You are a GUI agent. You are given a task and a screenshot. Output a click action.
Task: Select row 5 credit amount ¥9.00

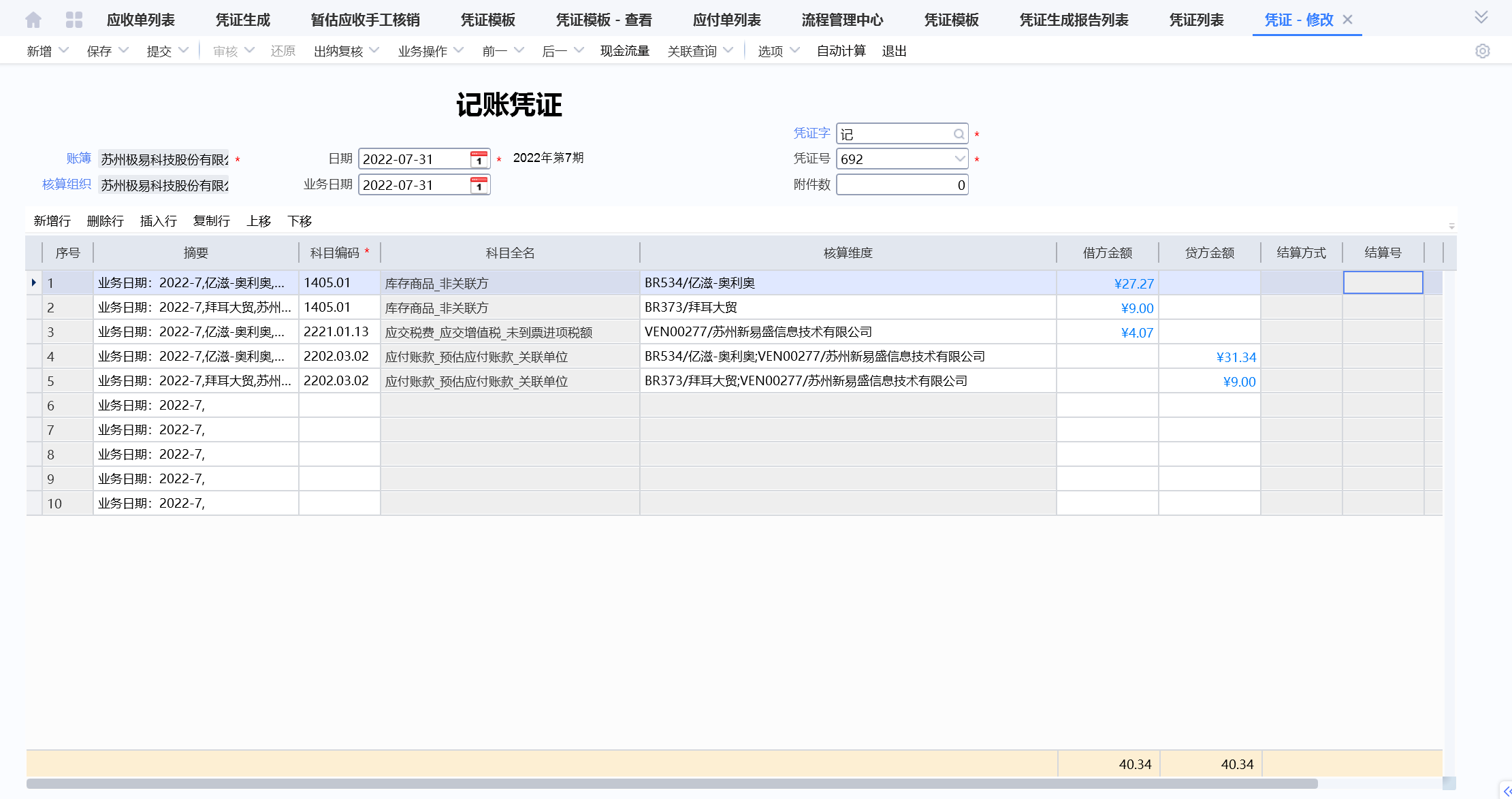pyautogui.click(x=1210, y=381)
